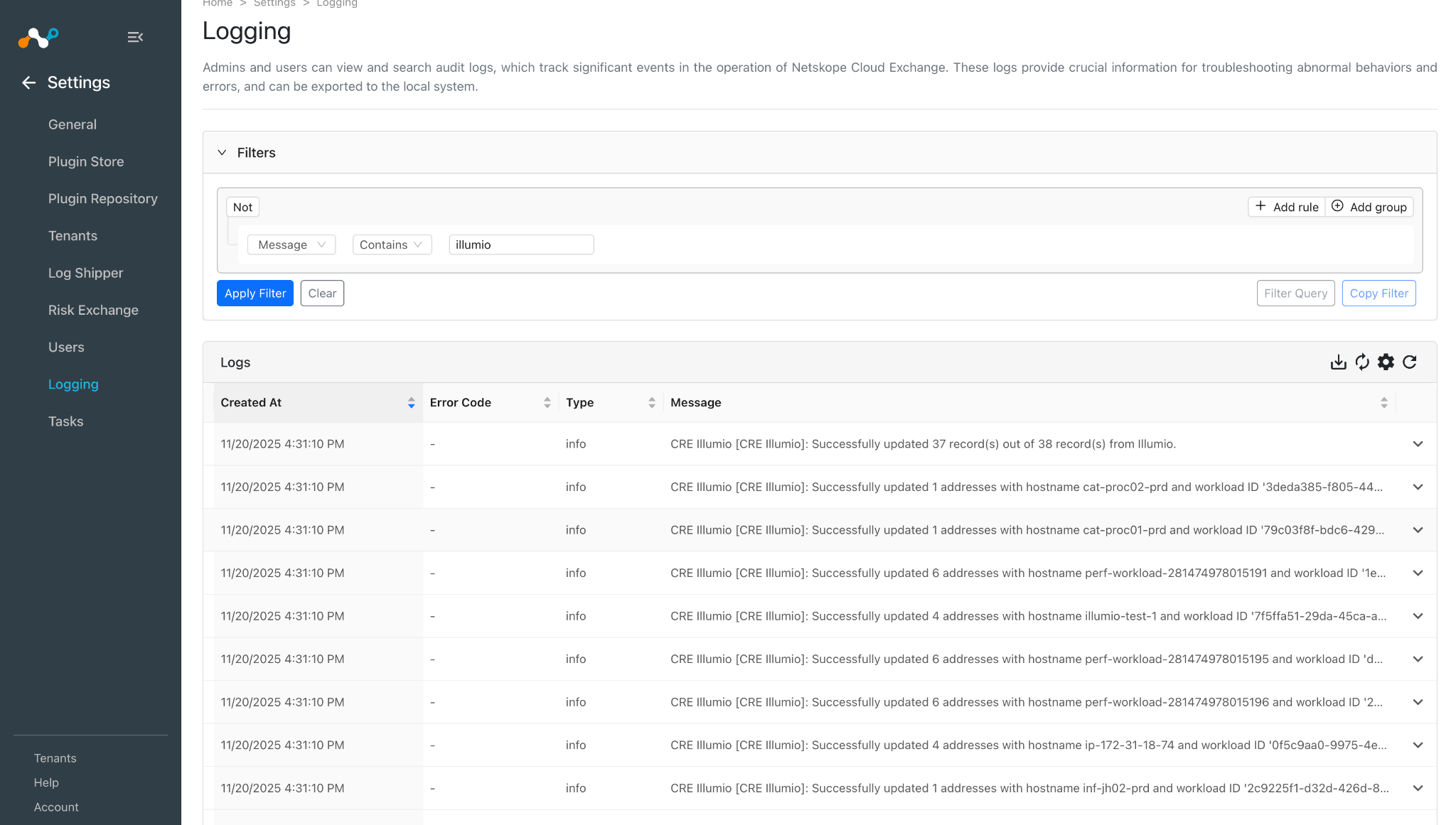Click the Error Code column header
This screenshot has width=1456, height=825.
[x=491, y=403]
